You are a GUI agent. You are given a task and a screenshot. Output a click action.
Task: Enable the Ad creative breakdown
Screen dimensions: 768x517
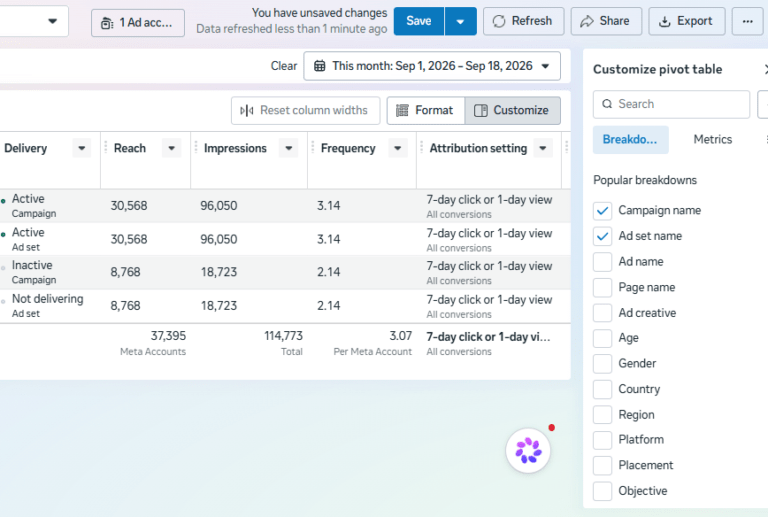coord(602,313)
